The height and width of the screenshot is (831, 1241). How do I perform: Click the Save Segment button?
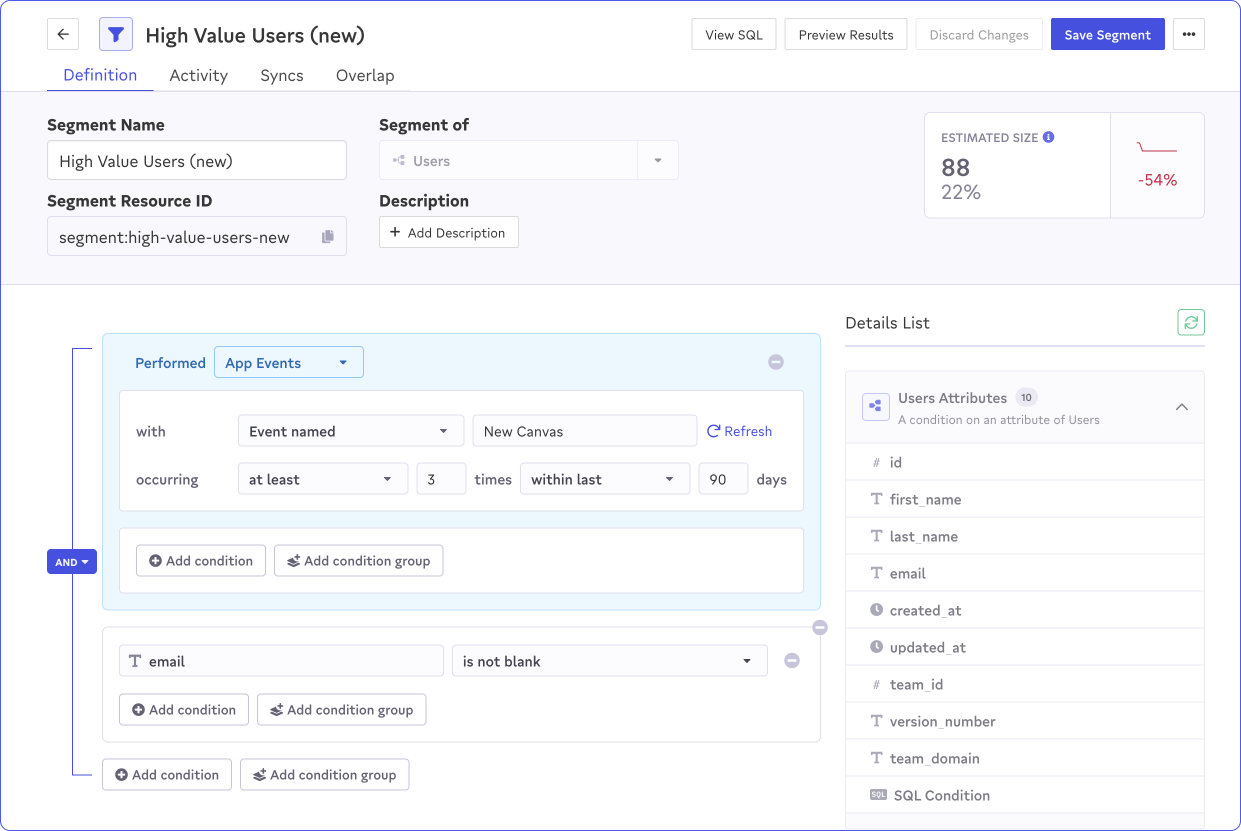coord(1107,35)
